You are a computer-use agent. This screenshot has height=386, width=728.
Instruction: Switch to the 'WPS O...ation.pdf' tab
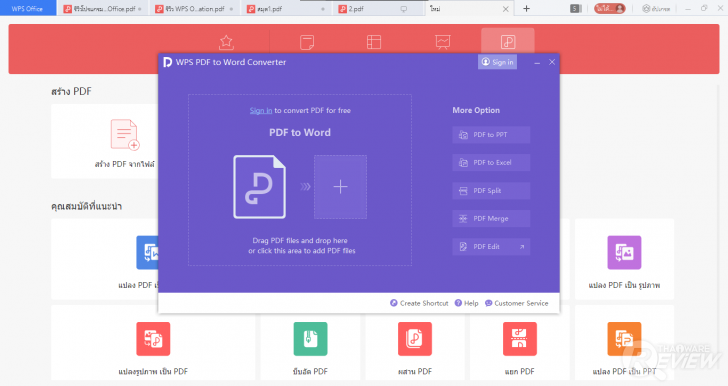click(x=195, y=8)
